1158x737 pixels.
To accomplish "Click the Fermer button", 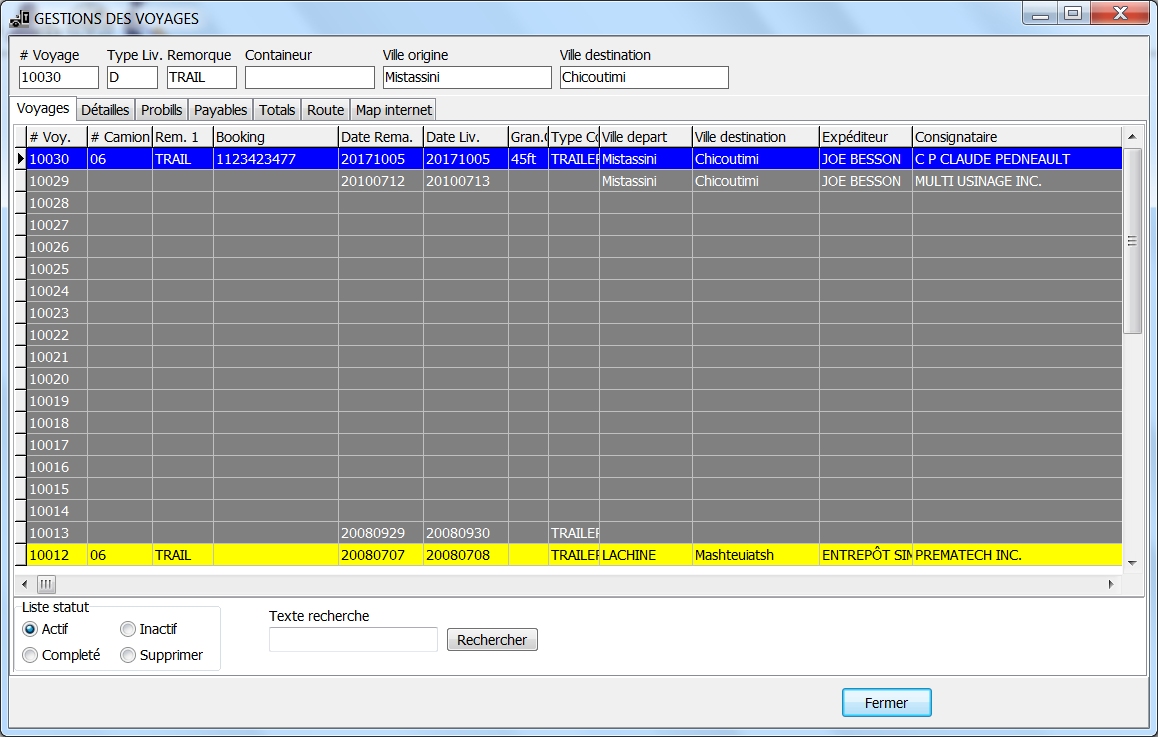I will click(886, 703).
